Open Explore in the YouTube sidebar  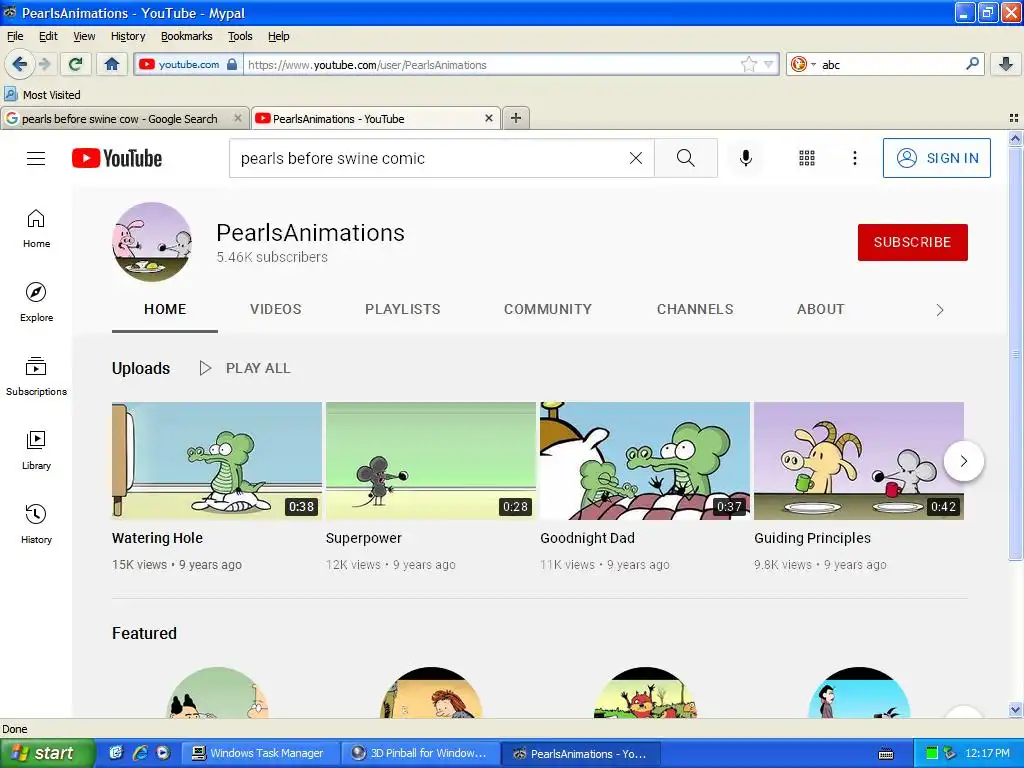tap(36, 302)
